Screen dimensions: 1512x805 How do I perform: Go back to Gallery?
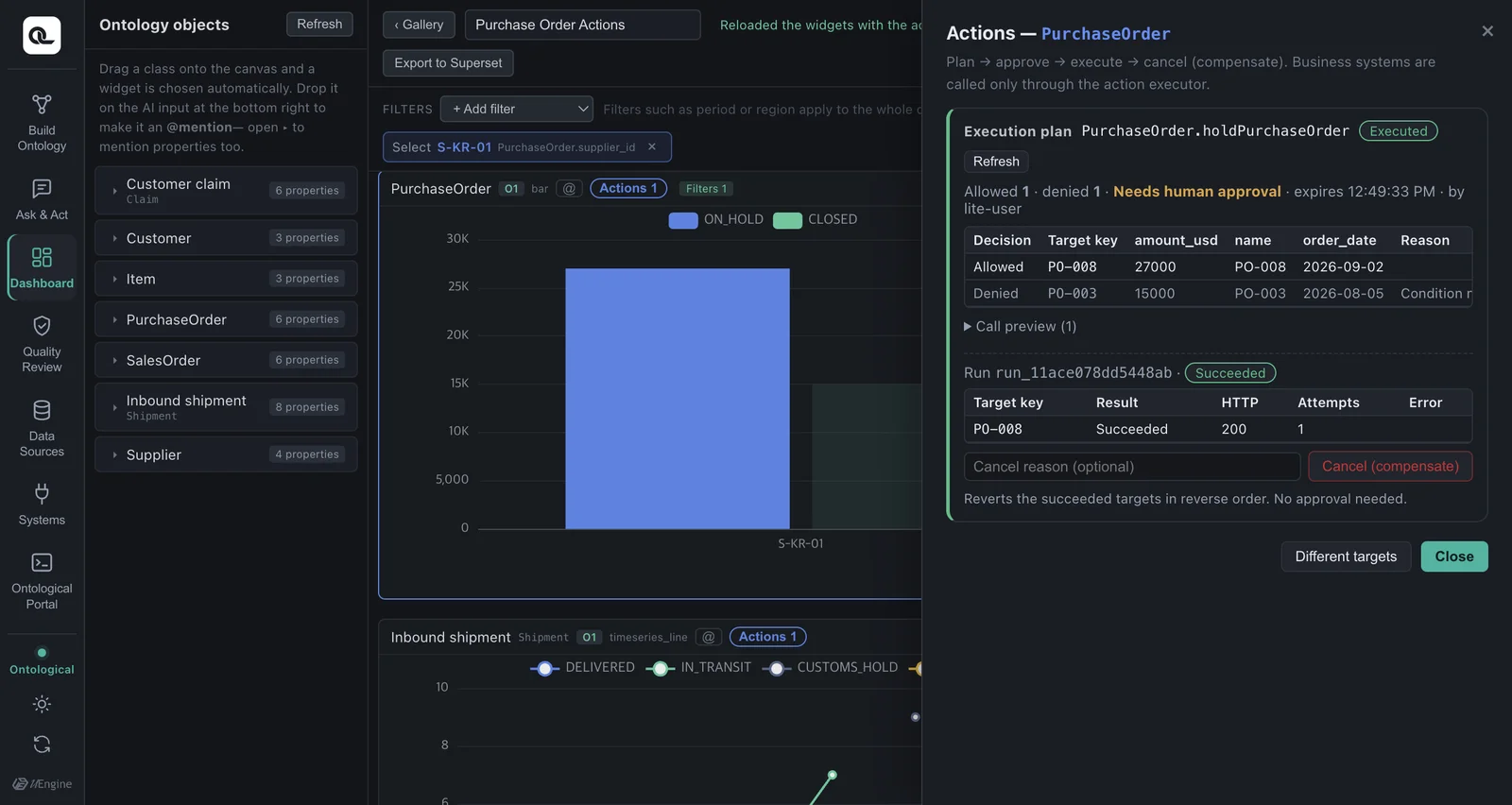pyautogui.click(x=419, y=25)
